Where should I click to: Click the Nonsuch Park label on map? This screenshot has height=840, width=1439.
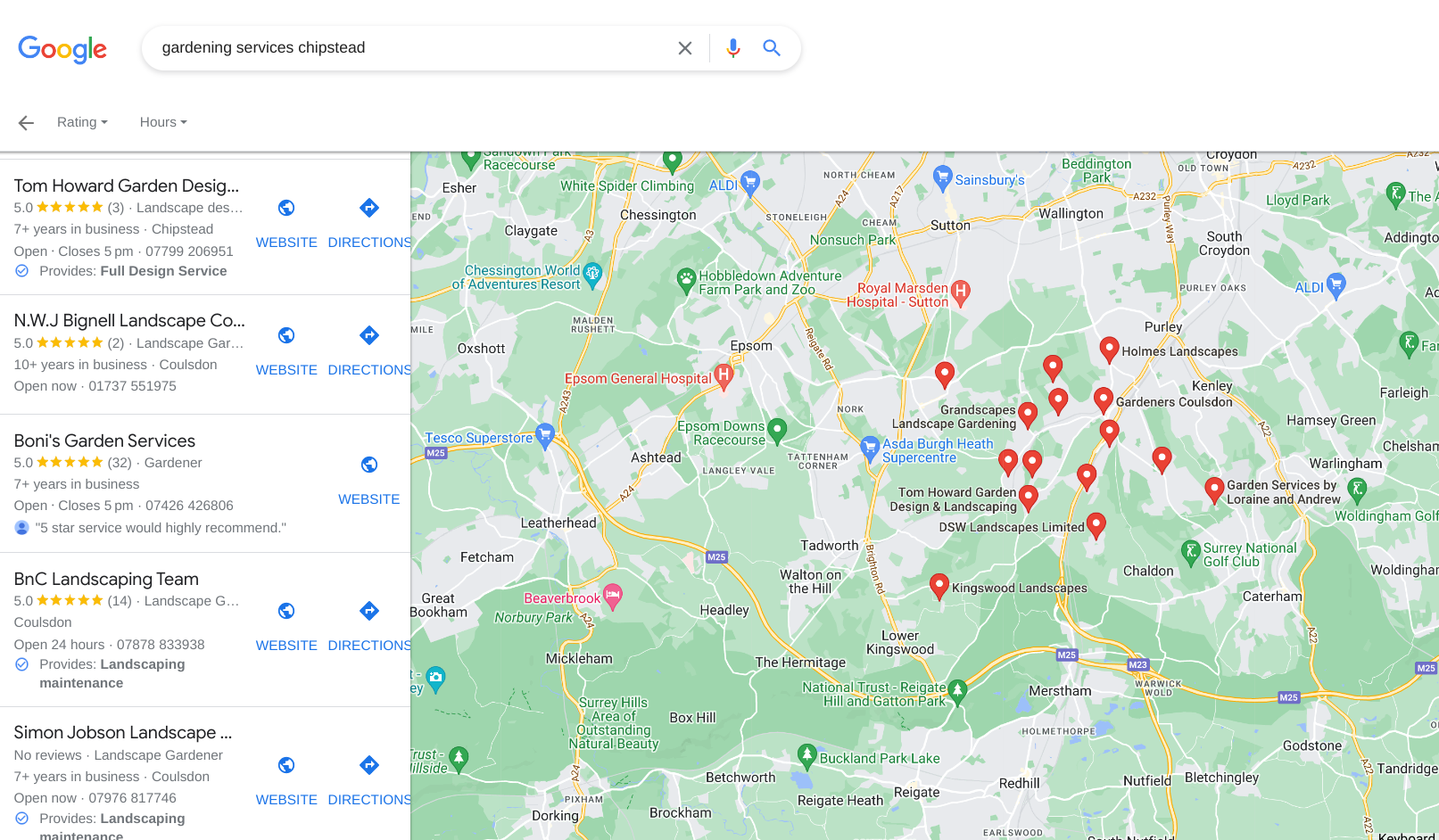[x=853, y=240]
